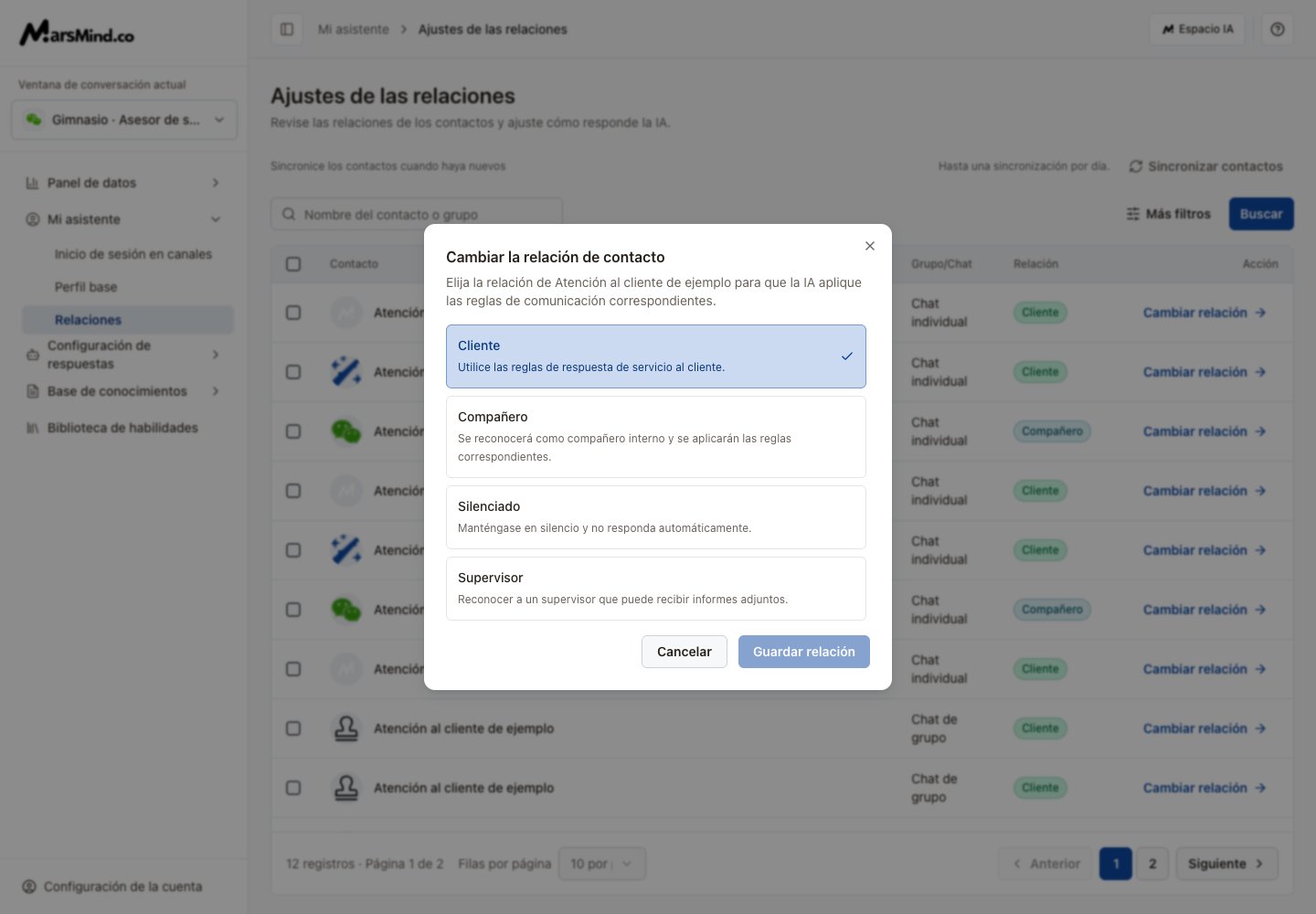This screenshot has height=914, width=1316.
Task: Collapse the Mi asistente section chevron
Action: coord(216,219)
